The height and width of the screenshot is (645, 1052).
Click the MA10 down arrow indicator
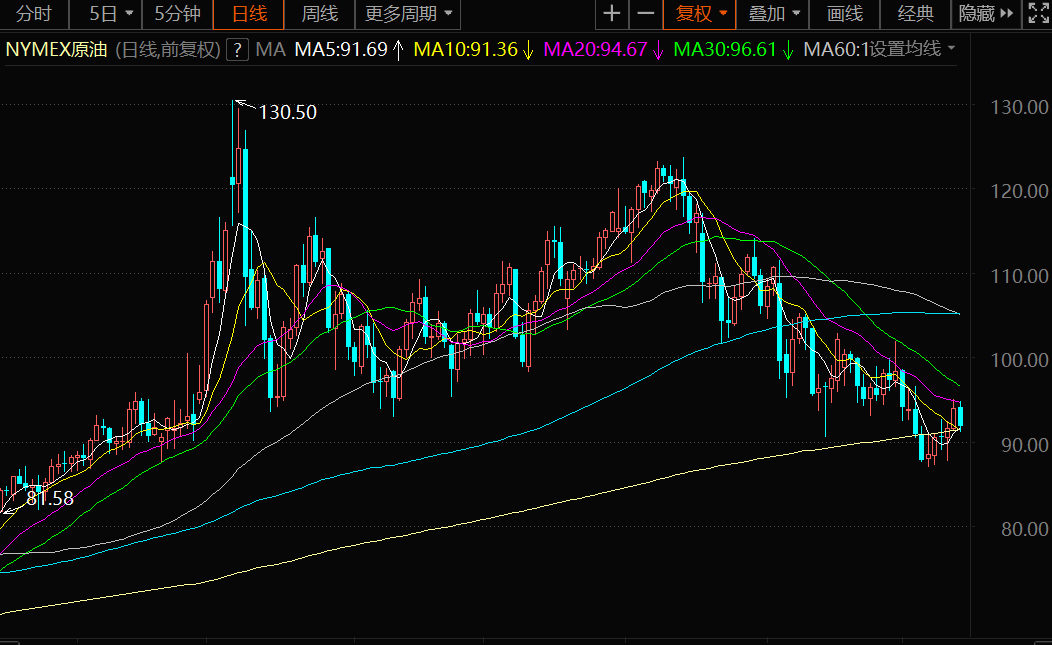click(528, 50)
